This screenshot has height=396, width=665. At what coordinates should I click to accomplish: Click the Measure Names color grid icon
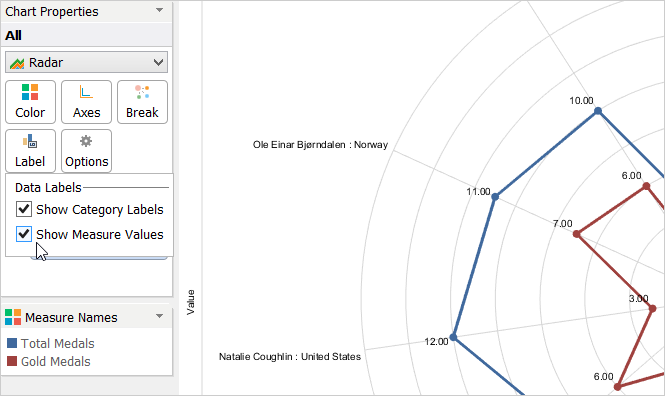[13, 317]
